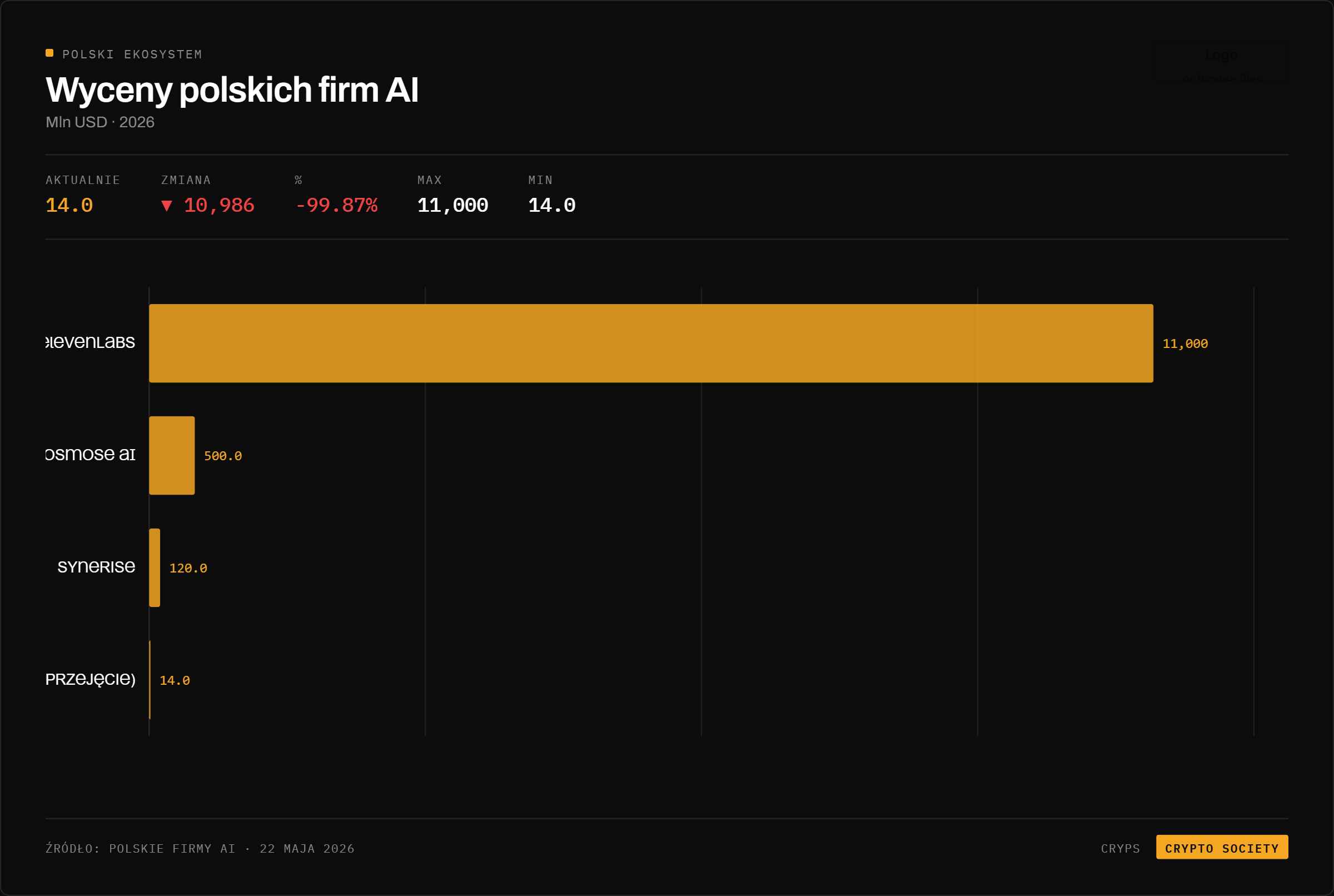This screenshot has height=896, width=1334.
Task: Click the percentage change -99.87%
Action: tap(336, 205)
